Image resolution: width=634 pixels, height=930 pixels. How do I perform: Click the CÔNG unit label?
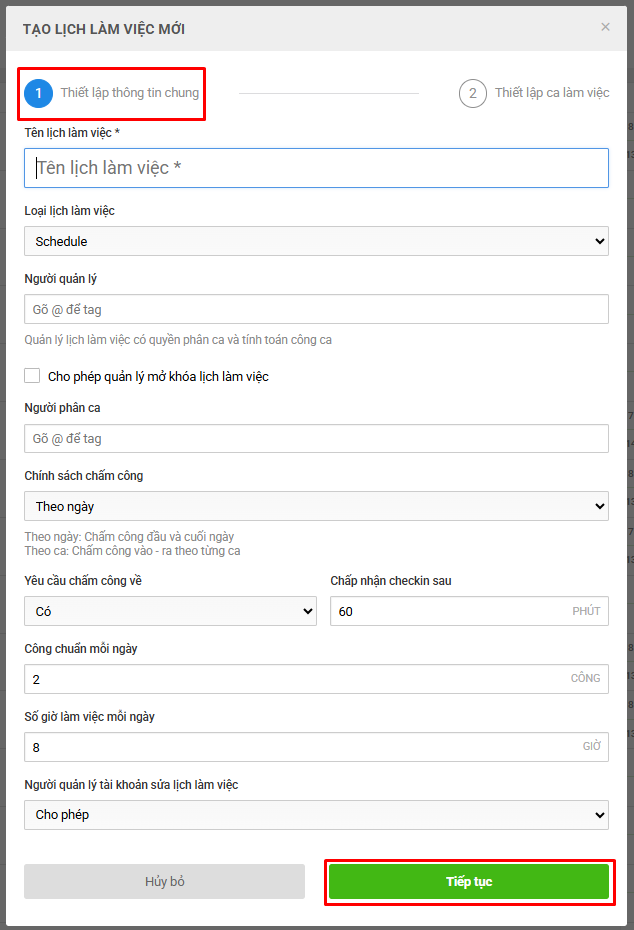(585, 678)
